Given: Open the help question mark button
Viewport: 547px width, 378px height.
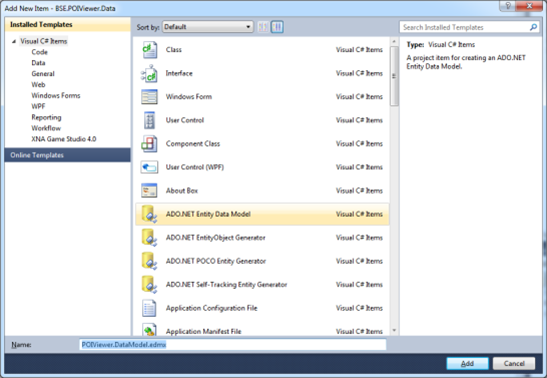Looking at the screenshot, I should click(x=508, y=6).
